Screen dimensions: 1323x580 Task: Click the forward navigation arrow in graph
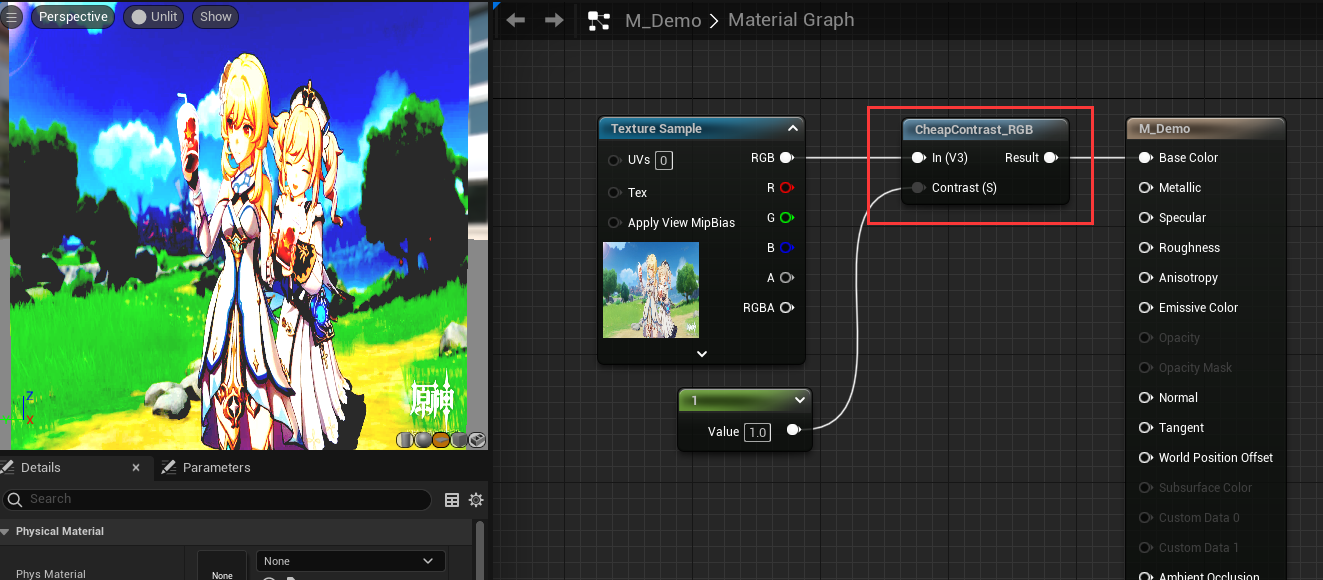[554, 20]
